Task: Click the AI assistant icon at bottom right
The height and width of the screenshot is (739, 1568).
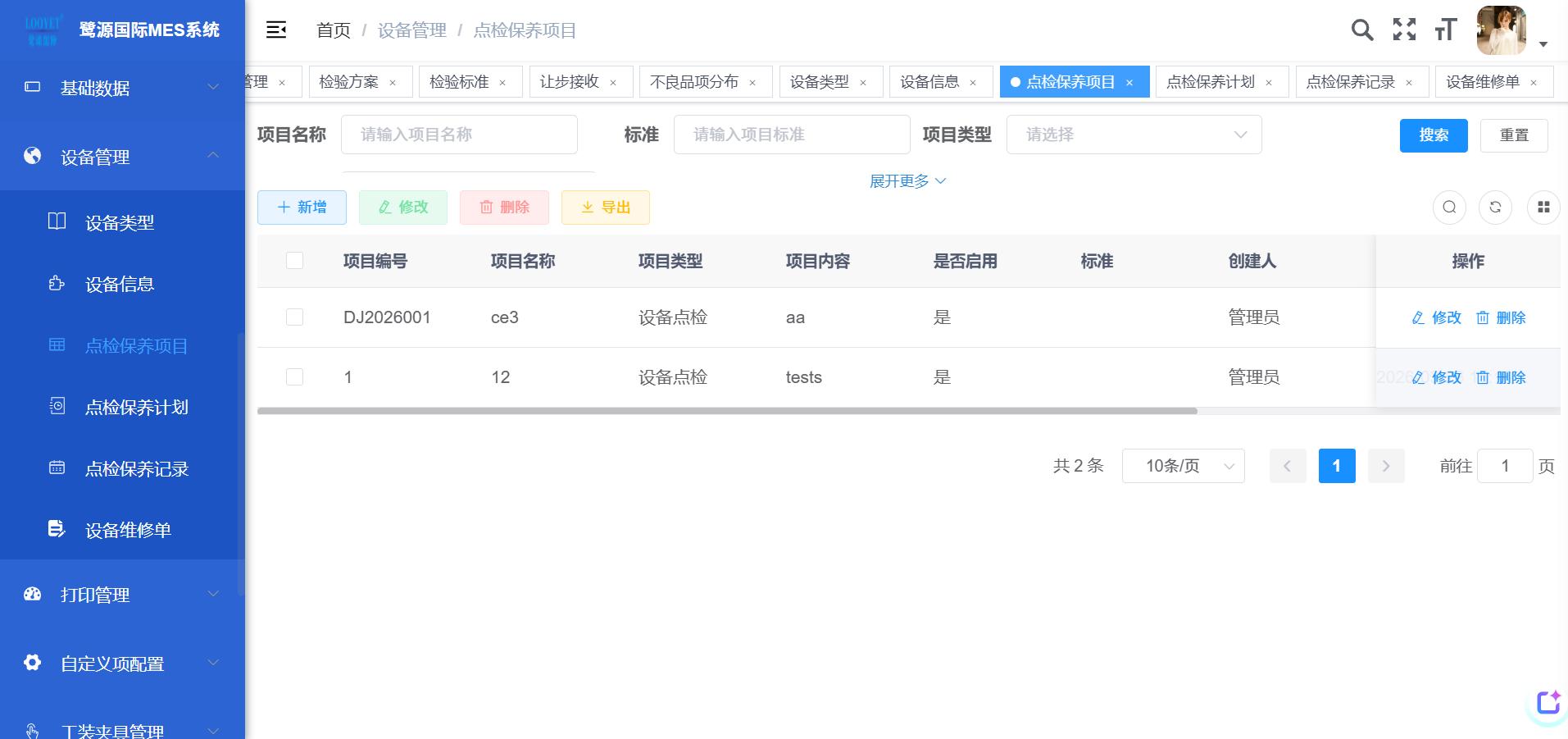Action: 1548,703
